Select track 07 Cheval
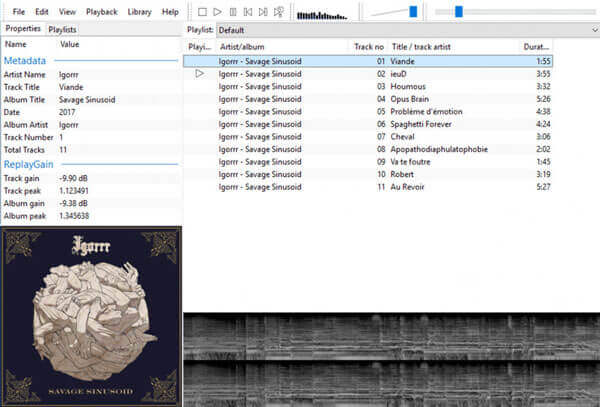The width and height of the screenshot is (600, 407). pyautogui.click(x=368, y=137)
